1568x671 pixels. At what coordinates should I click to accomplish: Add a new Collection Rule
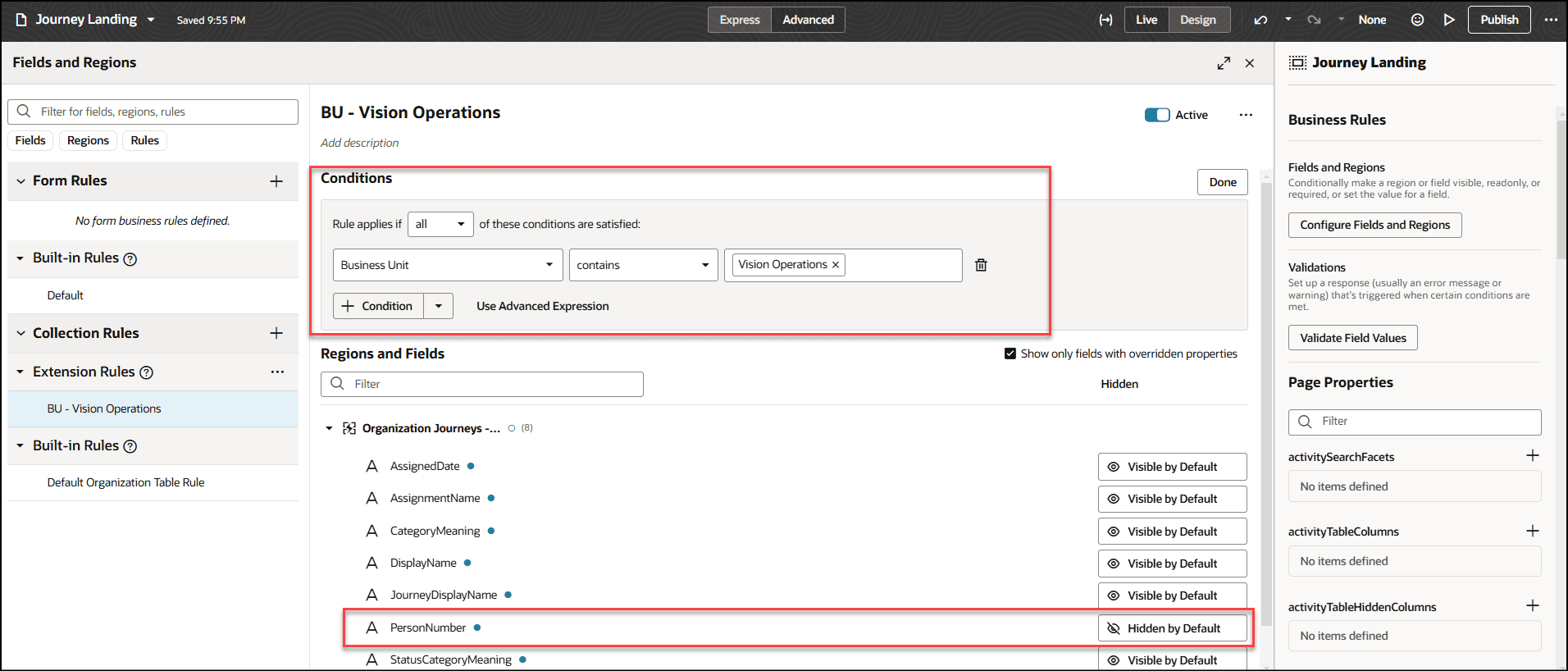(x=276, y=333)
